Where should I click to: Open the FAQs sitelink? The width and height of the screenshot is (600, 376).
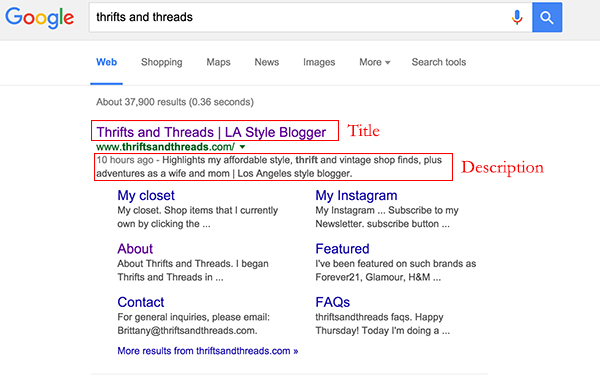[x=333, y=302]
